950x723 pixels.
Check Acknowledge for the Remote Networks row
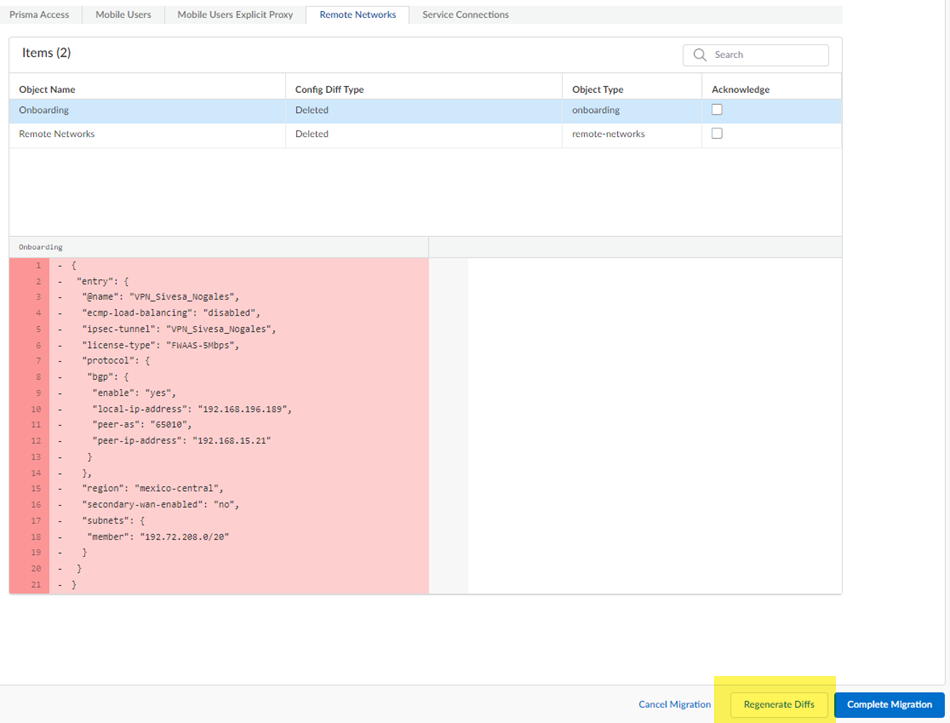point(717,134)
